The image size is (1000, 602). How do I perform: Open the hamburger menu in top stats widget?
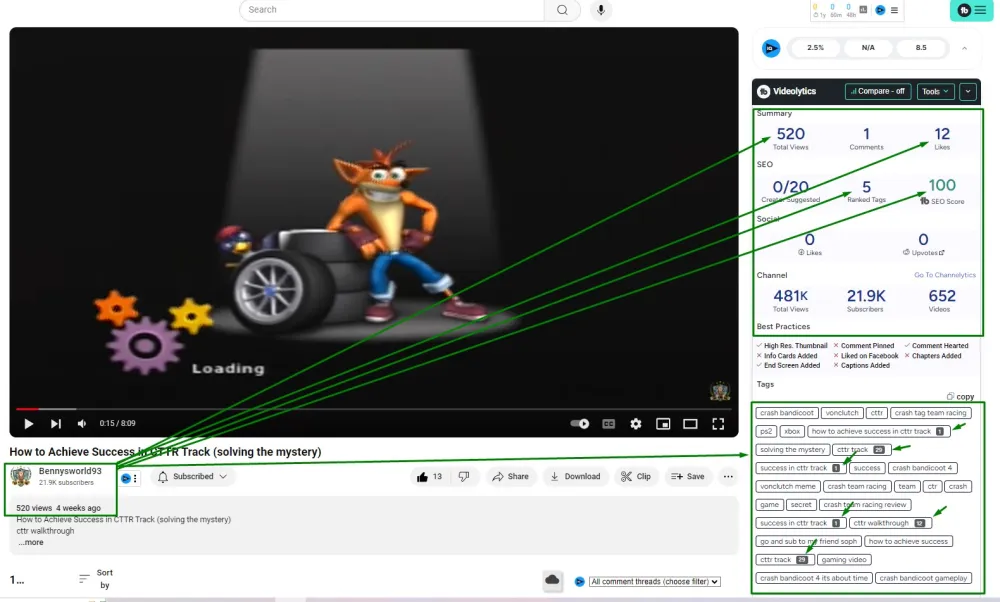tap(894, 10)
